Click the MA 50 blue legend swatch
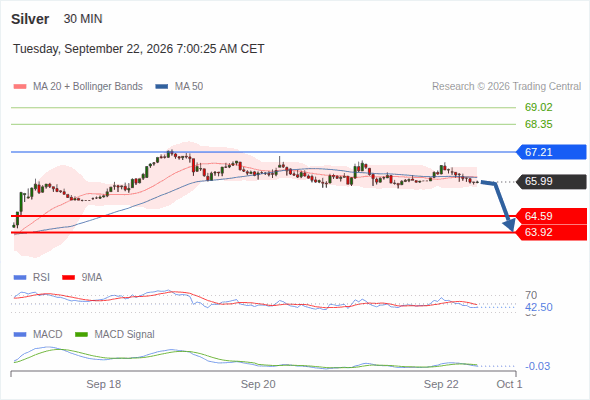Viewport: 590px width, 400px height. (162, 87)
